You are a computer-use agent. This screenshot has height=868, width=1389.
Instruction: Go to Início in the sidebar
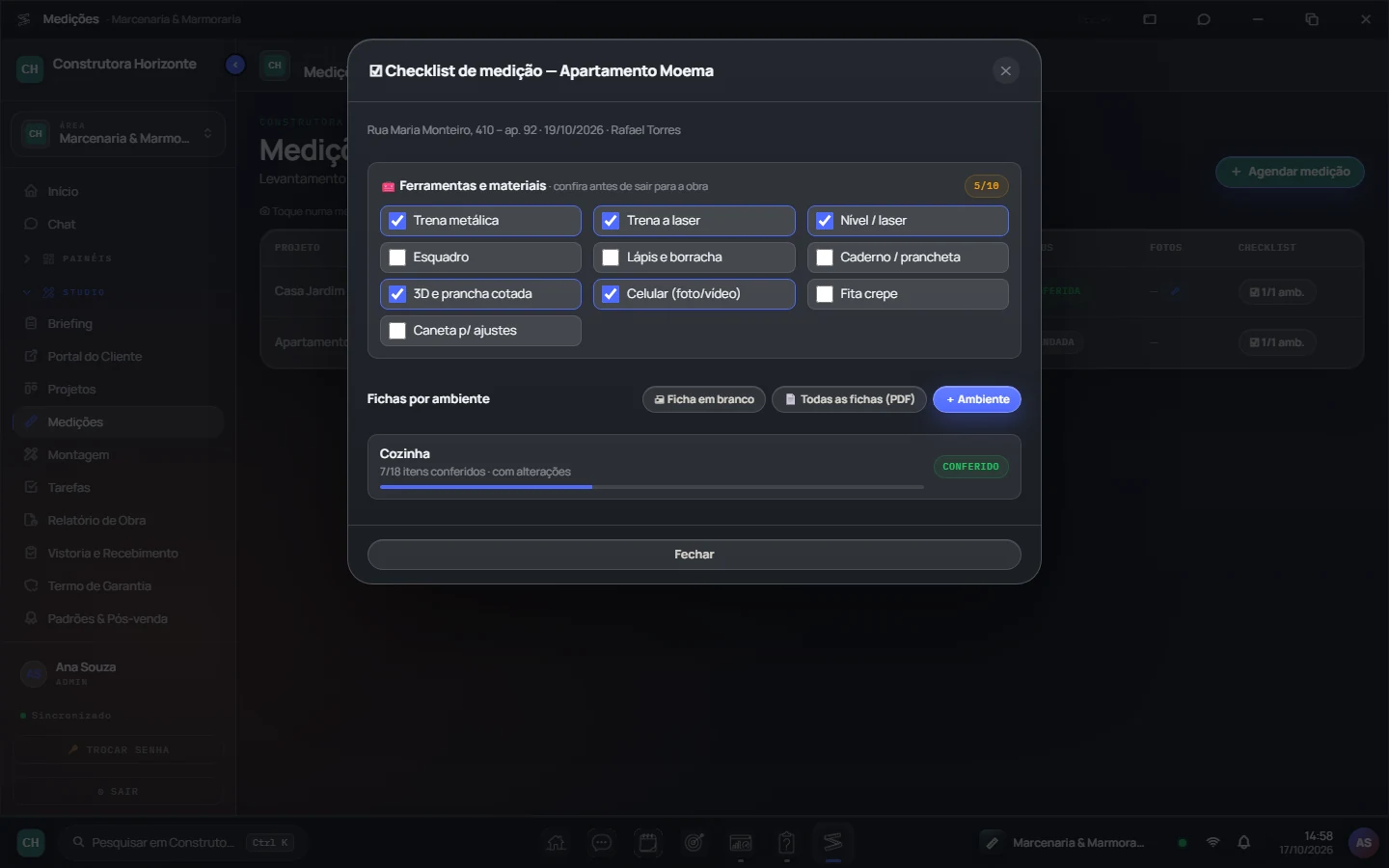click(119, 191)
